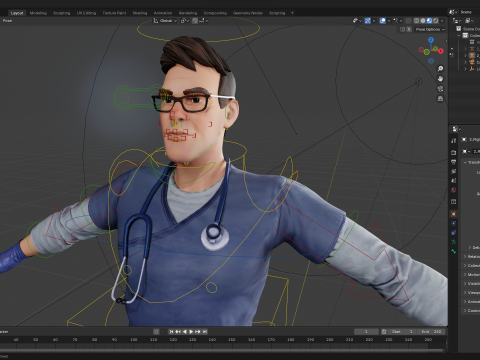Expand the Custom Properties panel
The image size is (480, 360).
[471, 310]
